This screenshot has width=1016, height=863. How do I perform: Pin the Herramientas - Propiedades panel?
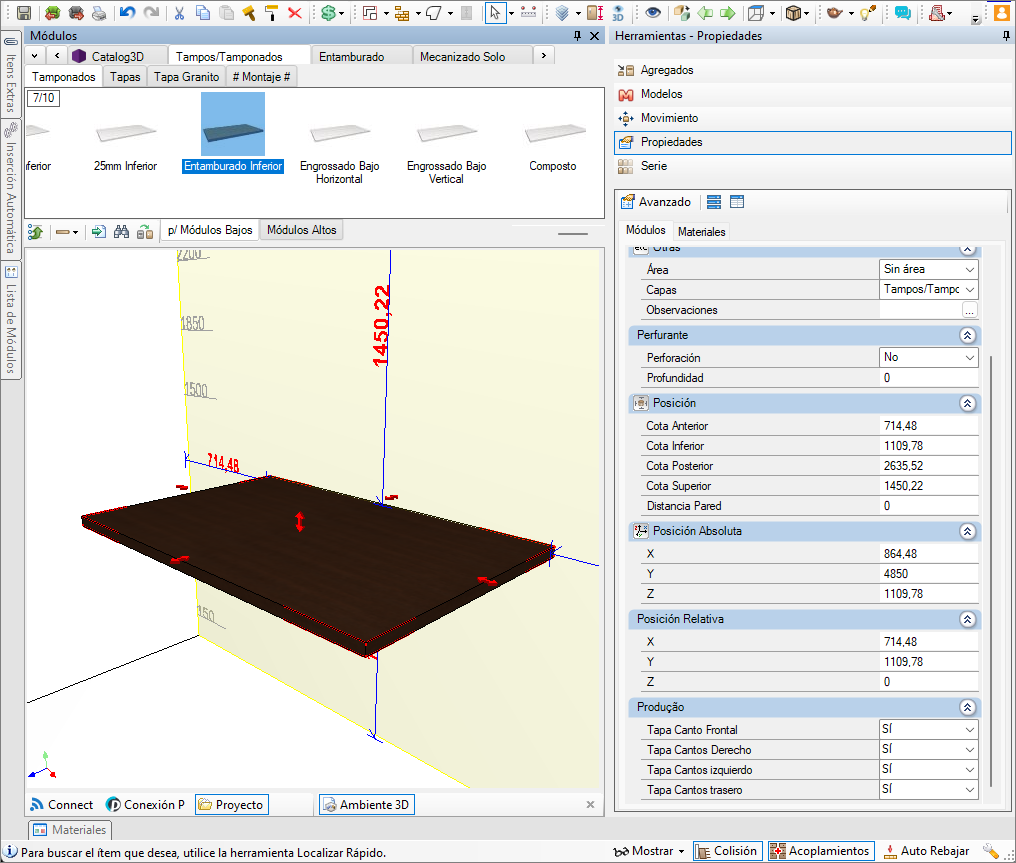point(1006,36)
